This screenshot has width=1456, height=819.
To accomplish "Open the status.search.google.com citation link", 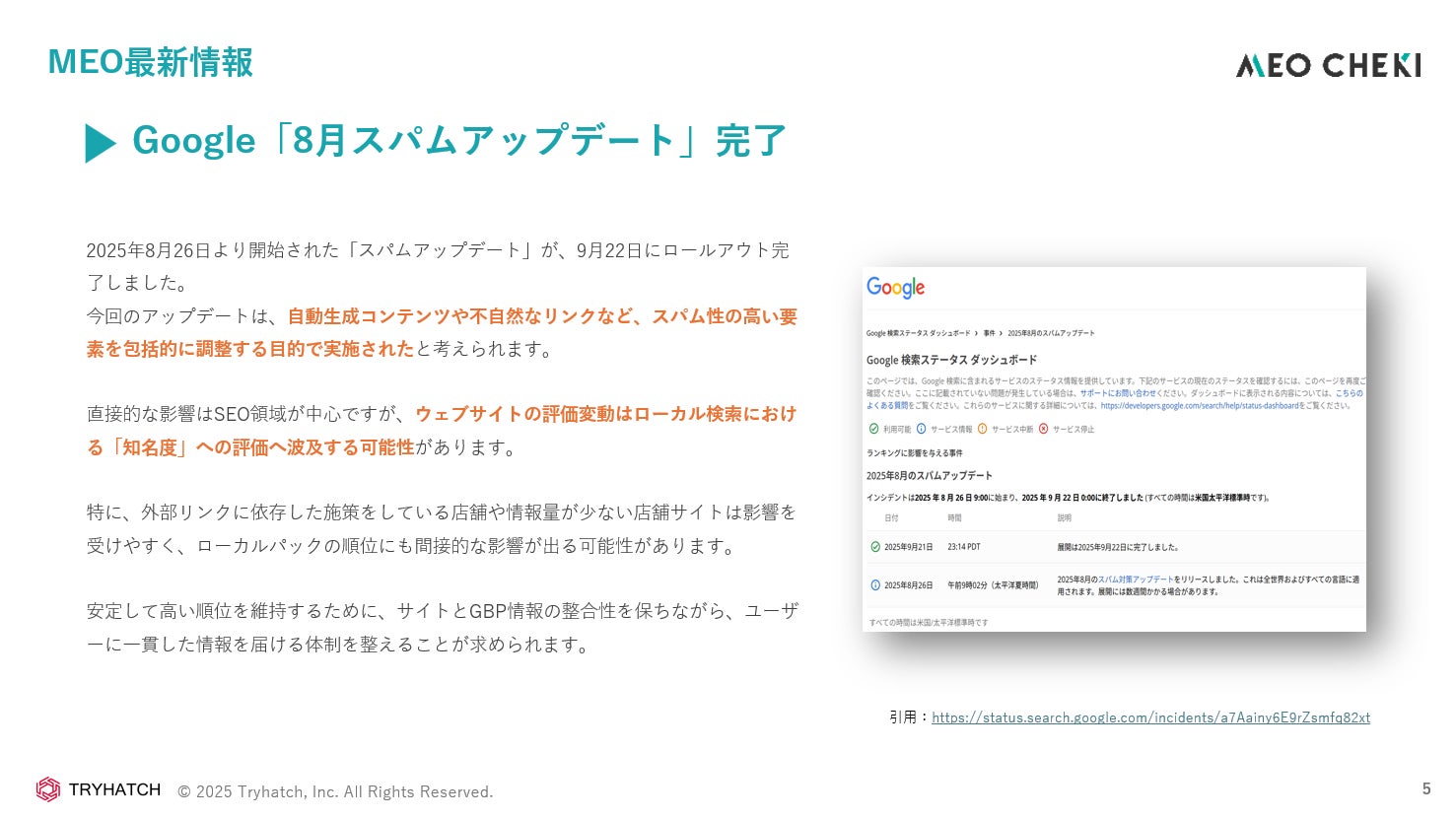I will (1150, 717).
